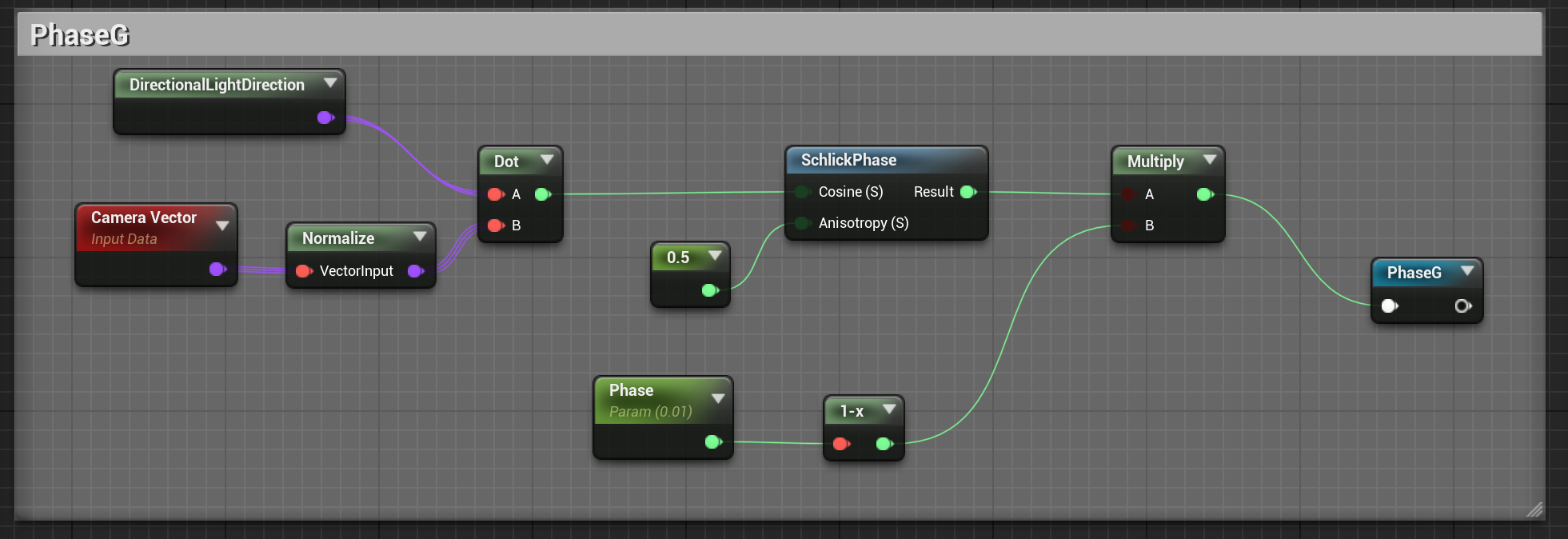Toggle the Multiply node's collapse arrow
The width and height of the screenshot is (1568, 539).
(x=1209, y=160)
